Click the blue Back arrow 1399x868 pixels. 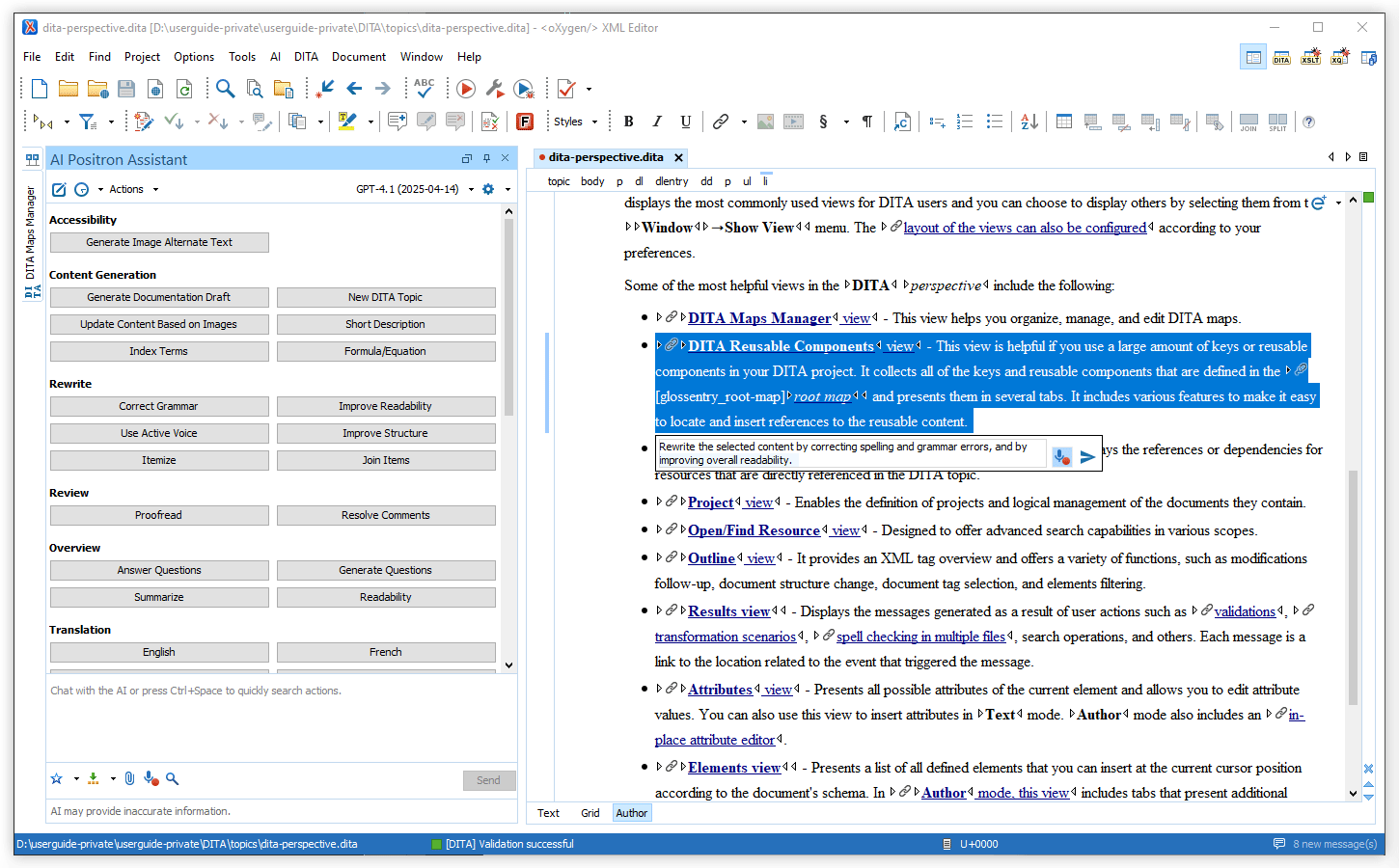click(354, 89)
